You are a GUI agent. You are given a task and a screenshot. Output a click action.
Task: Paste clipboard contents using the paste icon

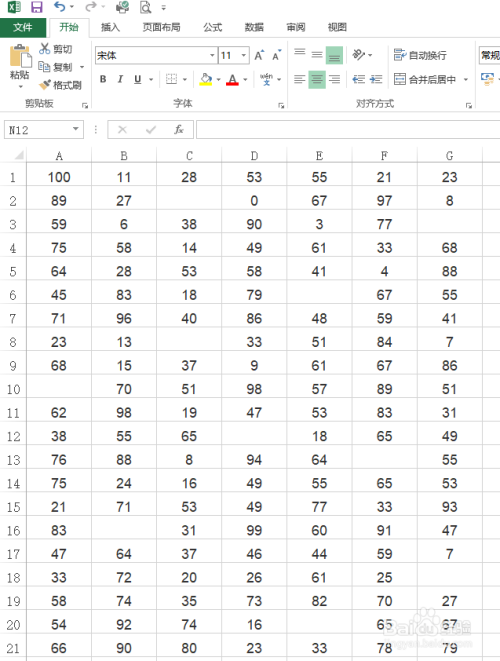[20, 56]
